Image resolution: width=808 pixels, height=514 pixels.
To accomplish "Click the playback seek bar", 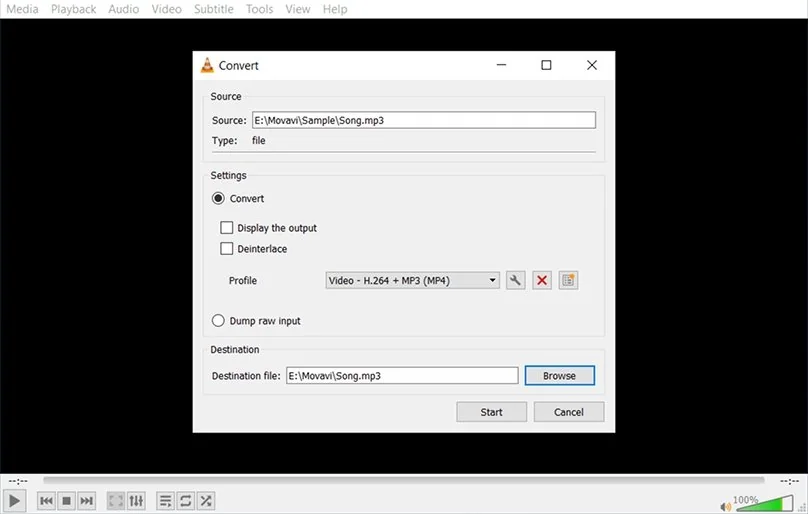I will 403,480.
